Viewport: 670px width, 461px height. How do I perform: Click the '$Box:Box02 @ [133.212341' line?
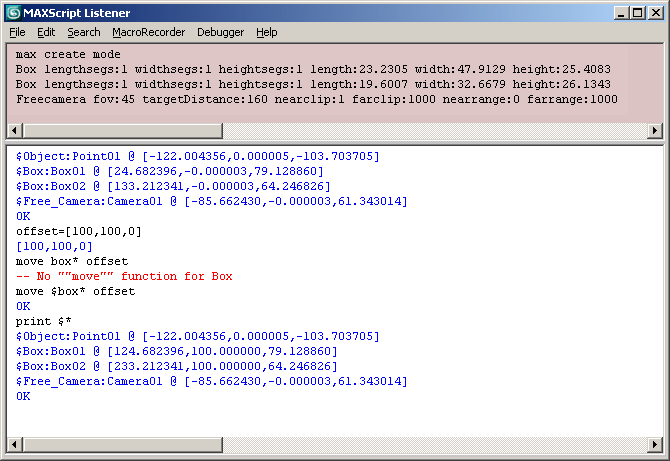[173, 186]
